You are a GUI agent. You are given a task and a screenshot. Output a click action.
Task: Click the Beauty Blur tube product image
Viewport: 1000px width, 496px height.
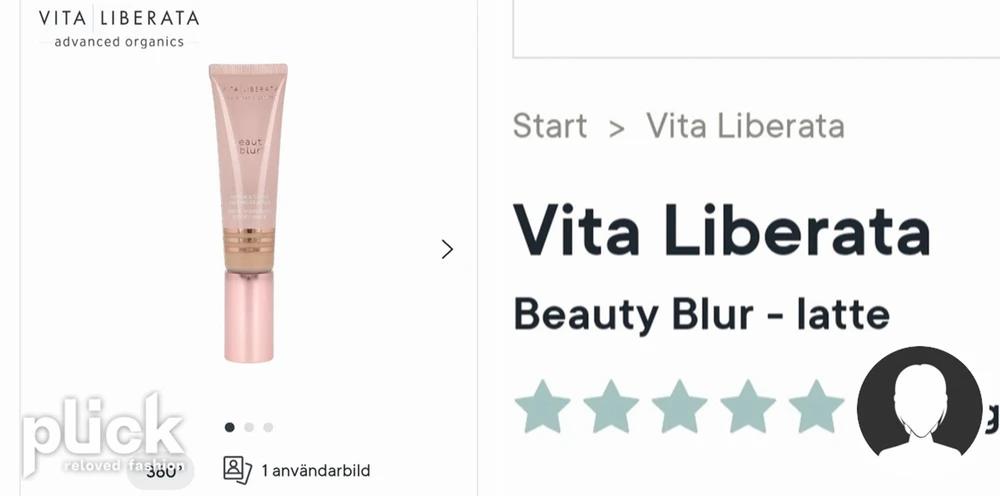coord(248,212)
